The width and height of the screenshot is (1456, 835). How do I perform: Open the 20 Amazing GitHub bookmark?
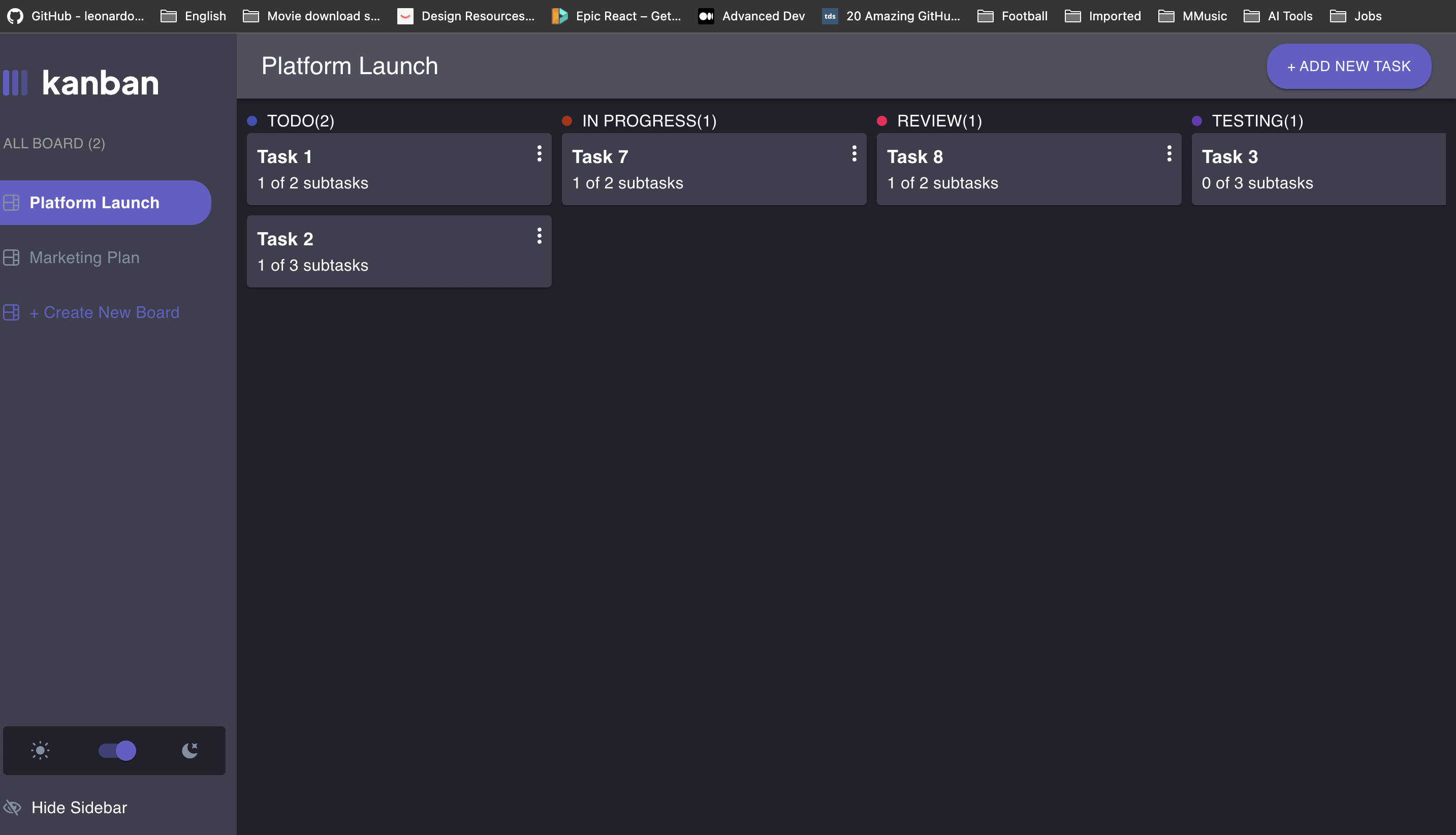(x=891, y=16)
